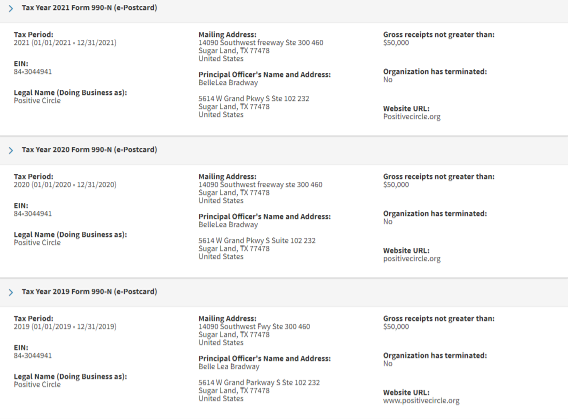Click the BelleLea Bradway name in 2021 section
Screen dimensions: 568x419
228,83
